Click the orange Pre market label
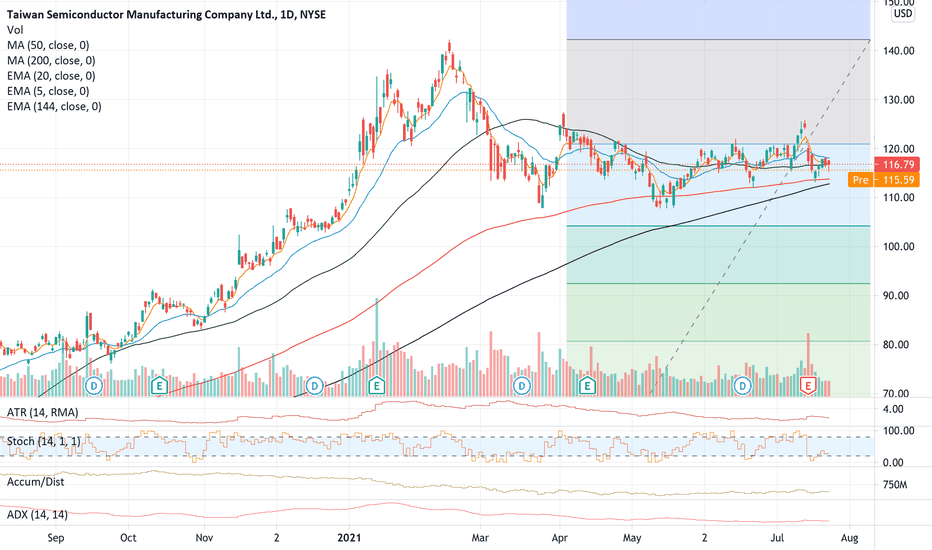The width and height of the screenshot is (932, 550). [x=860, y=180]
